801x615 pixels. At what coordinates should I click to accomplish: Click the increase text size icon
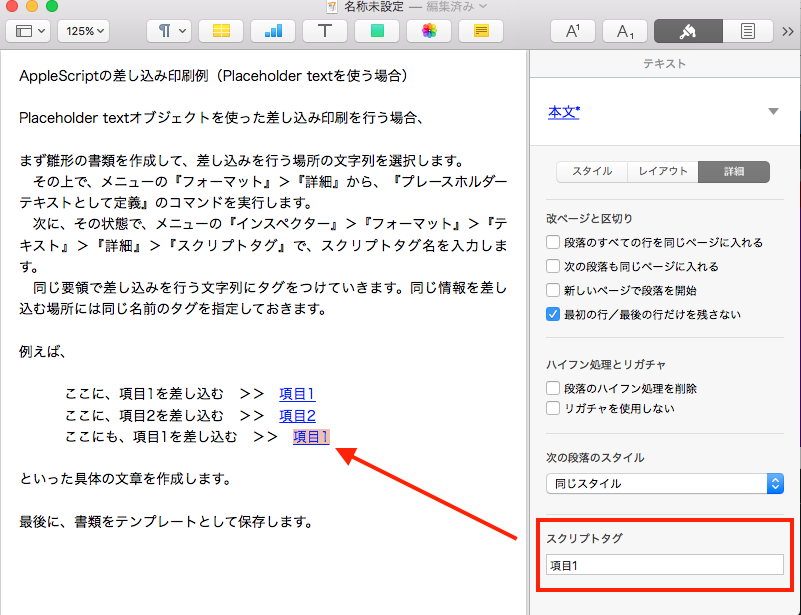(573, 31)
